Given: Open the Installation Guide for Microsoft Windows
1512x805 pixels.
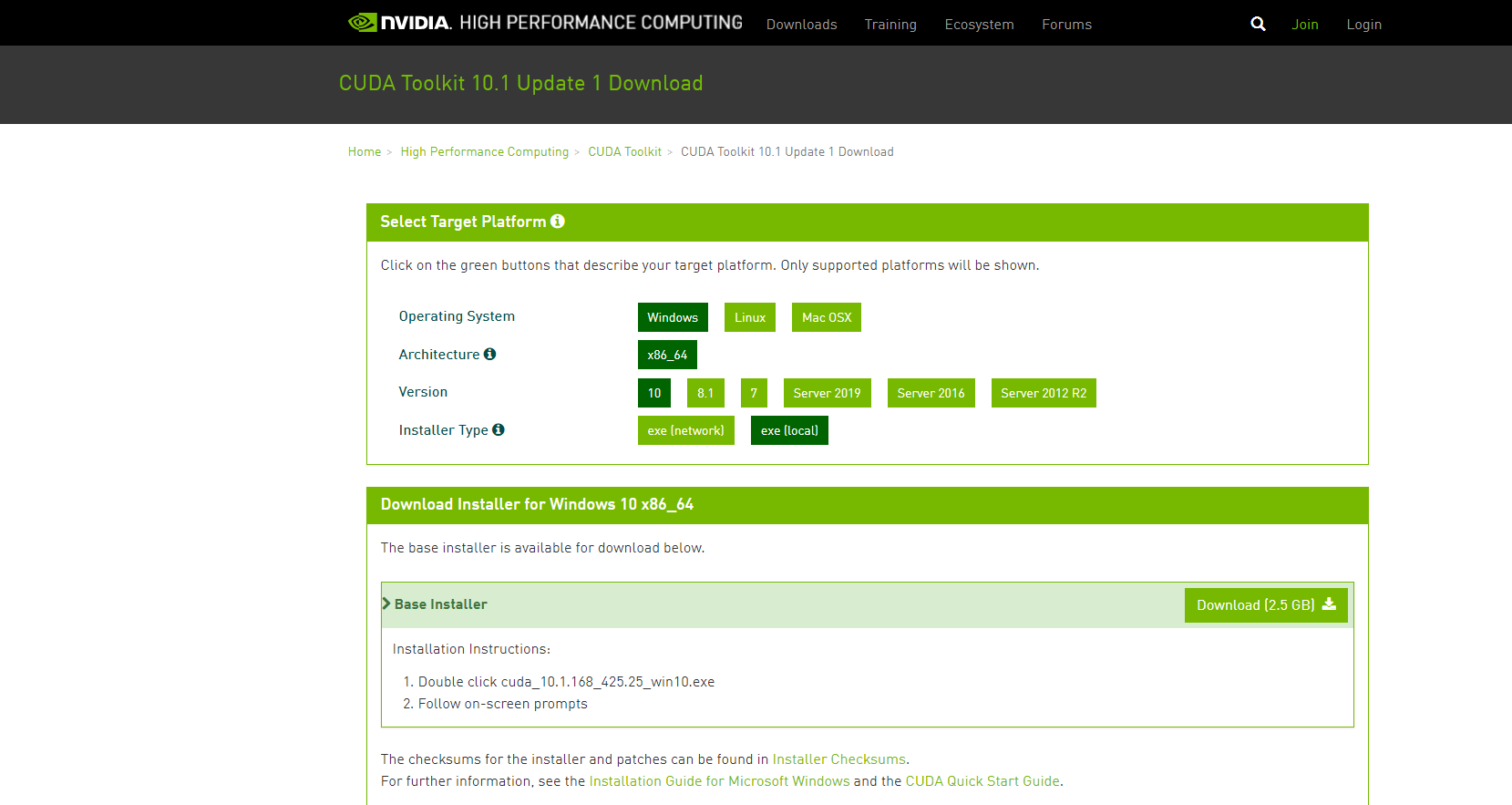Looking at the screenshot, I should tap(720, 781).
